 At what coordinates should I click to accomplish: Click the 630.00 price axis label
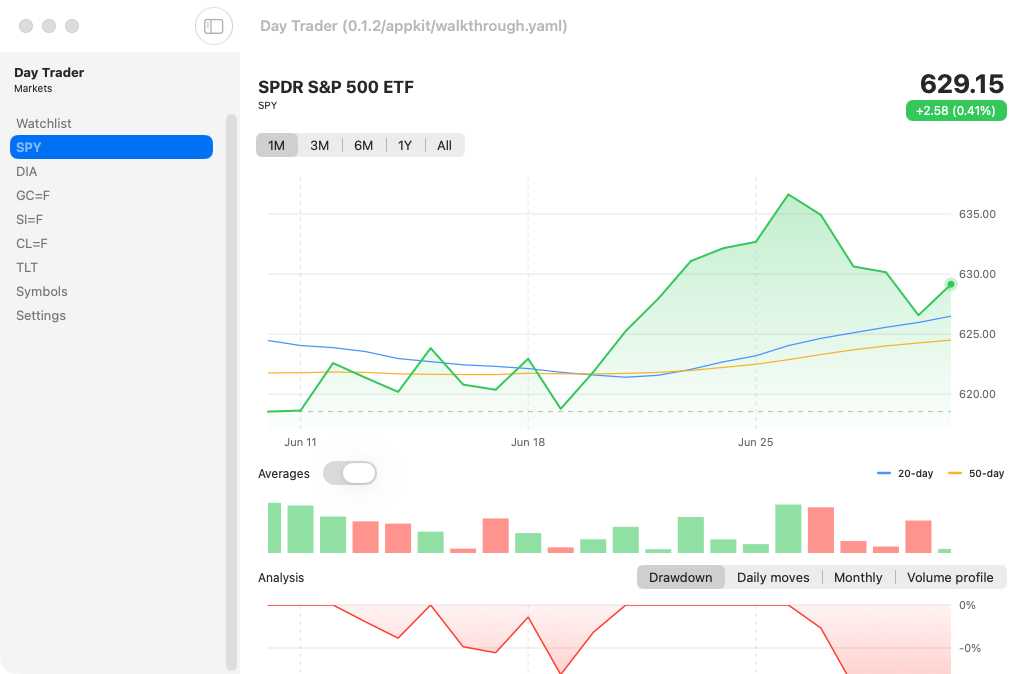coord(977,274)
